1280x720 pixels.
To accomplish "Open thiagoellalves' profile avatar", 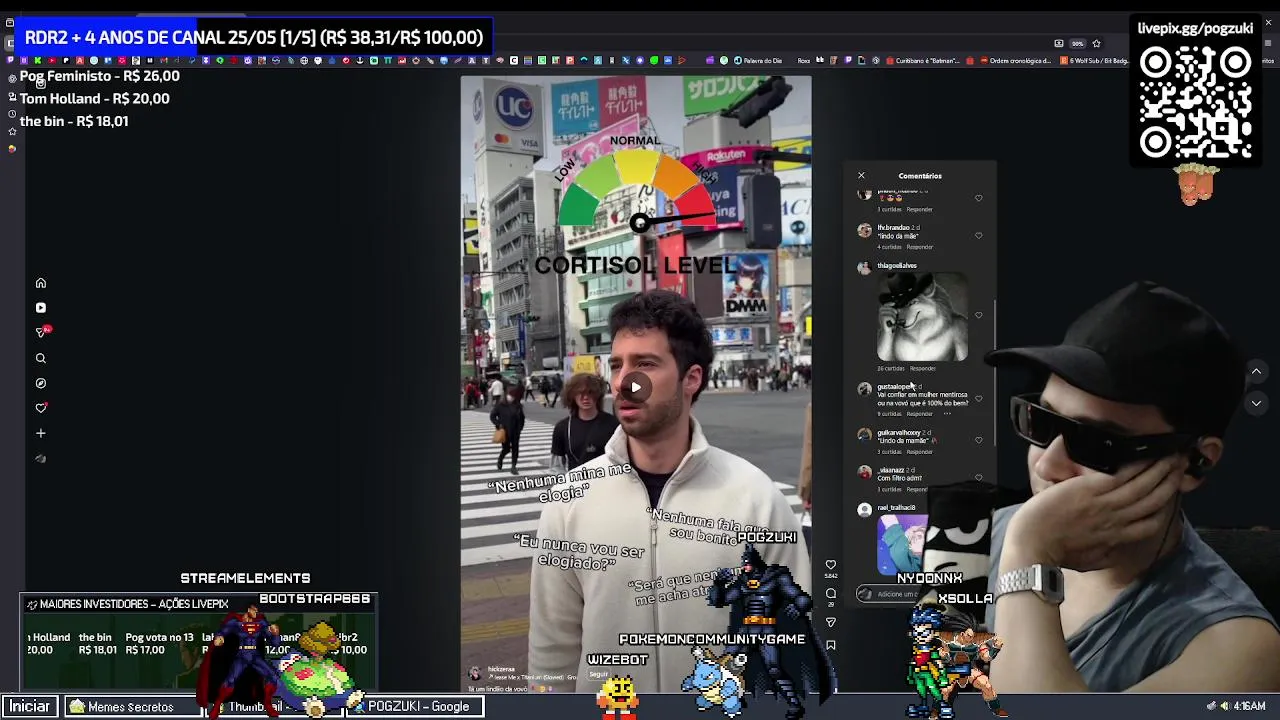I will [865, 268].
